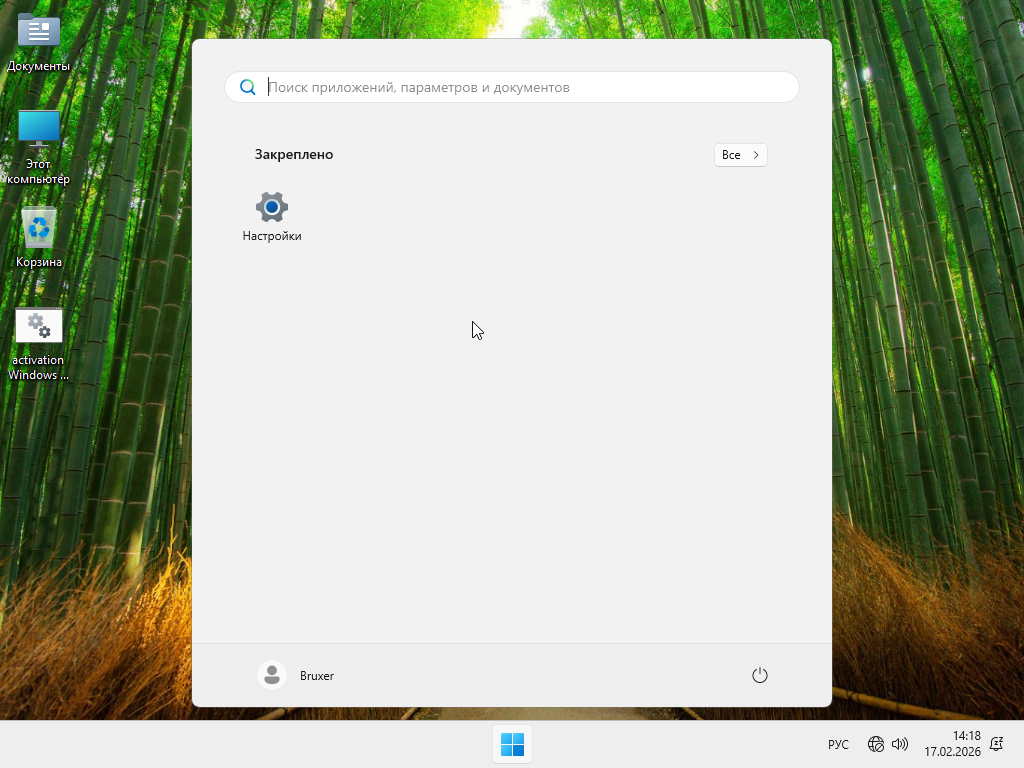
Task: Open the Документы desktop folder icon
Action: click(x=39, y=42)
